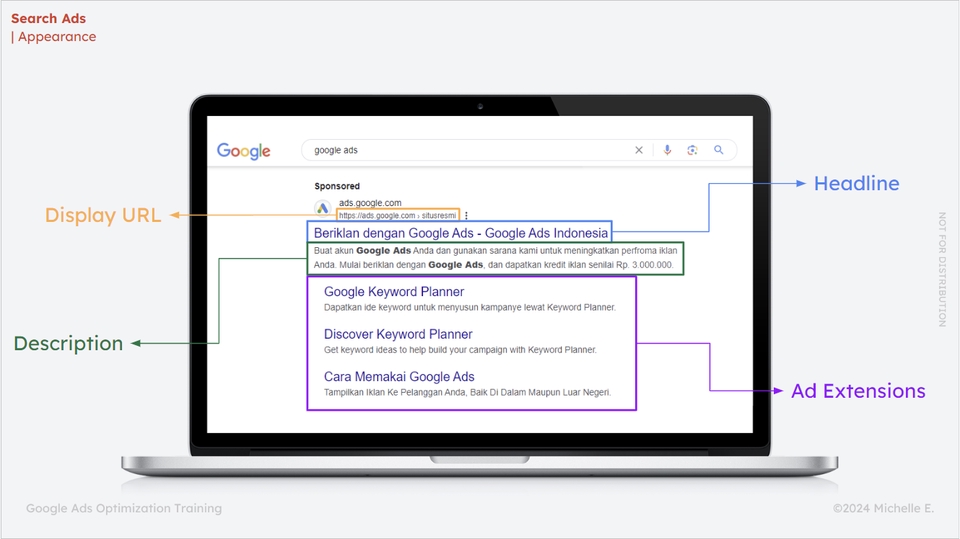Viewport: 960px width, 539px height.
Task: Click the 'Headline' annotation label
Action: click(x=857, y=183)
